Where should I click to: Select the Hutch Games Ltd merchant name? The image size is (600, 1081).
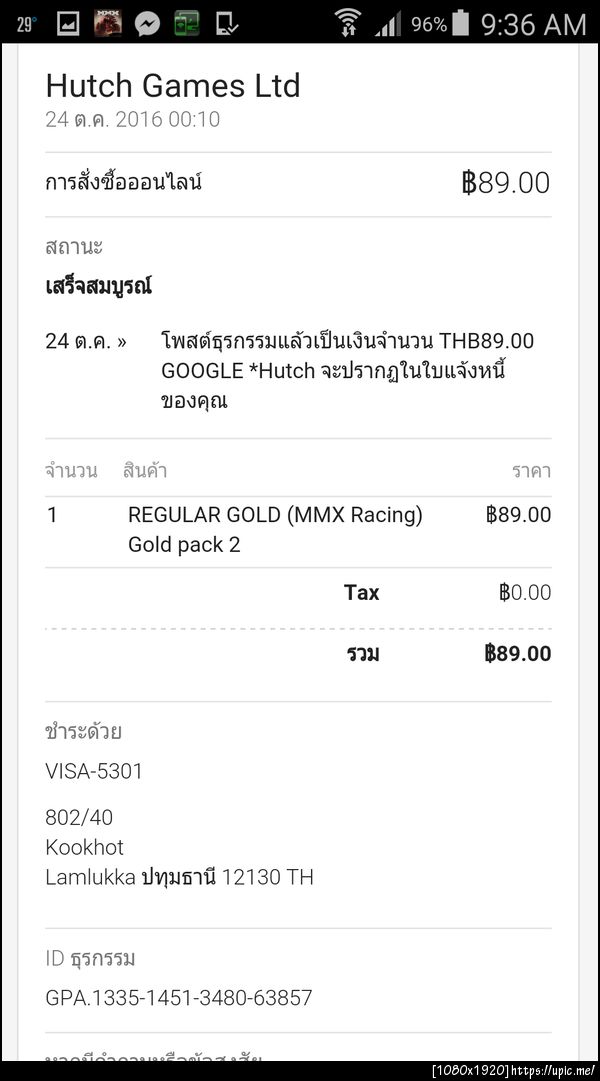point(172,86)
